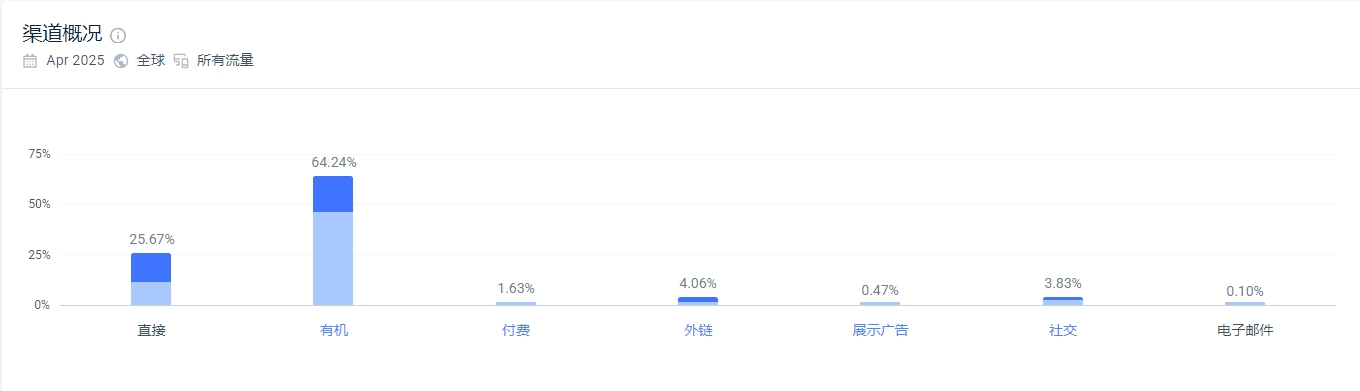Open the 有机 channel link
1360x391 pixels.
[x=334, y=330]
